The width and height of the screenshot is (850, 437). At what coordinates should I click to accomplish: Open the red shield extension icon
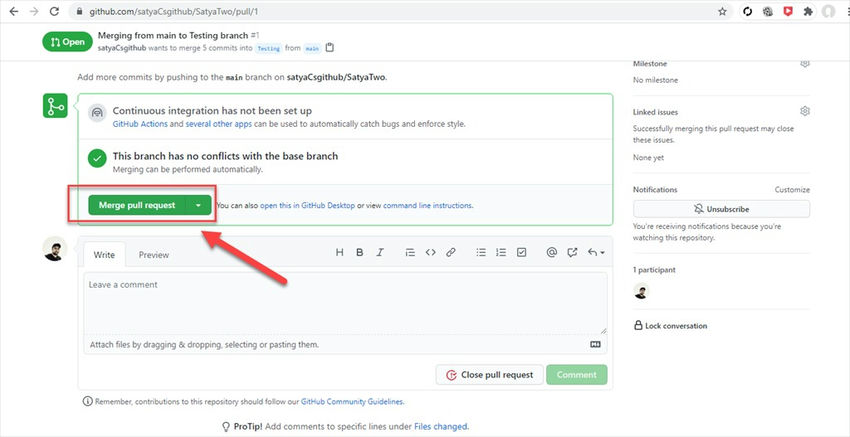pyautogui.click(x=788, y=11)
